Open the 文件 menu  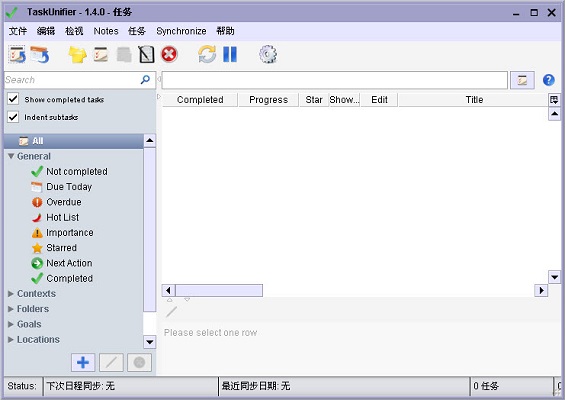18,31
